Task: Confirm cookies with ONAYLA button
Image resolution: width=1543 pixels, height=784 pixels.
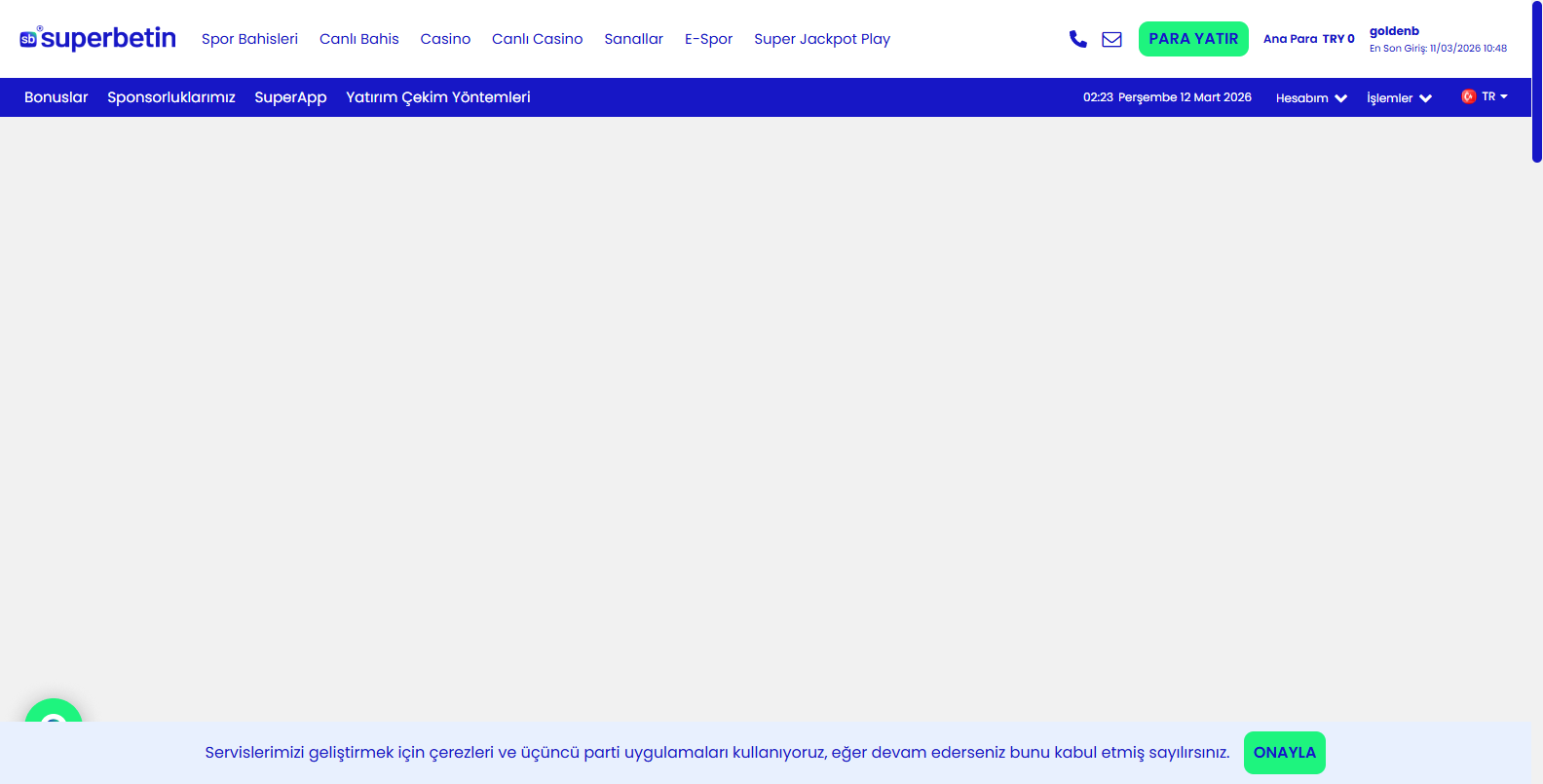Action: (1285, 753)
